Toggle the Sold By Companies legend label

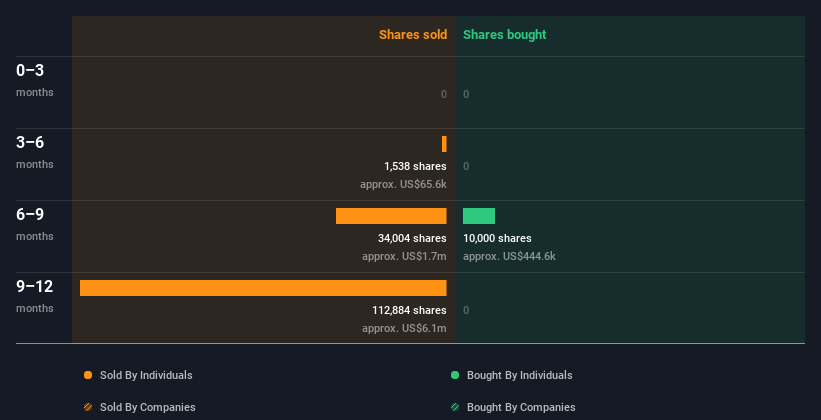(148, 407)
